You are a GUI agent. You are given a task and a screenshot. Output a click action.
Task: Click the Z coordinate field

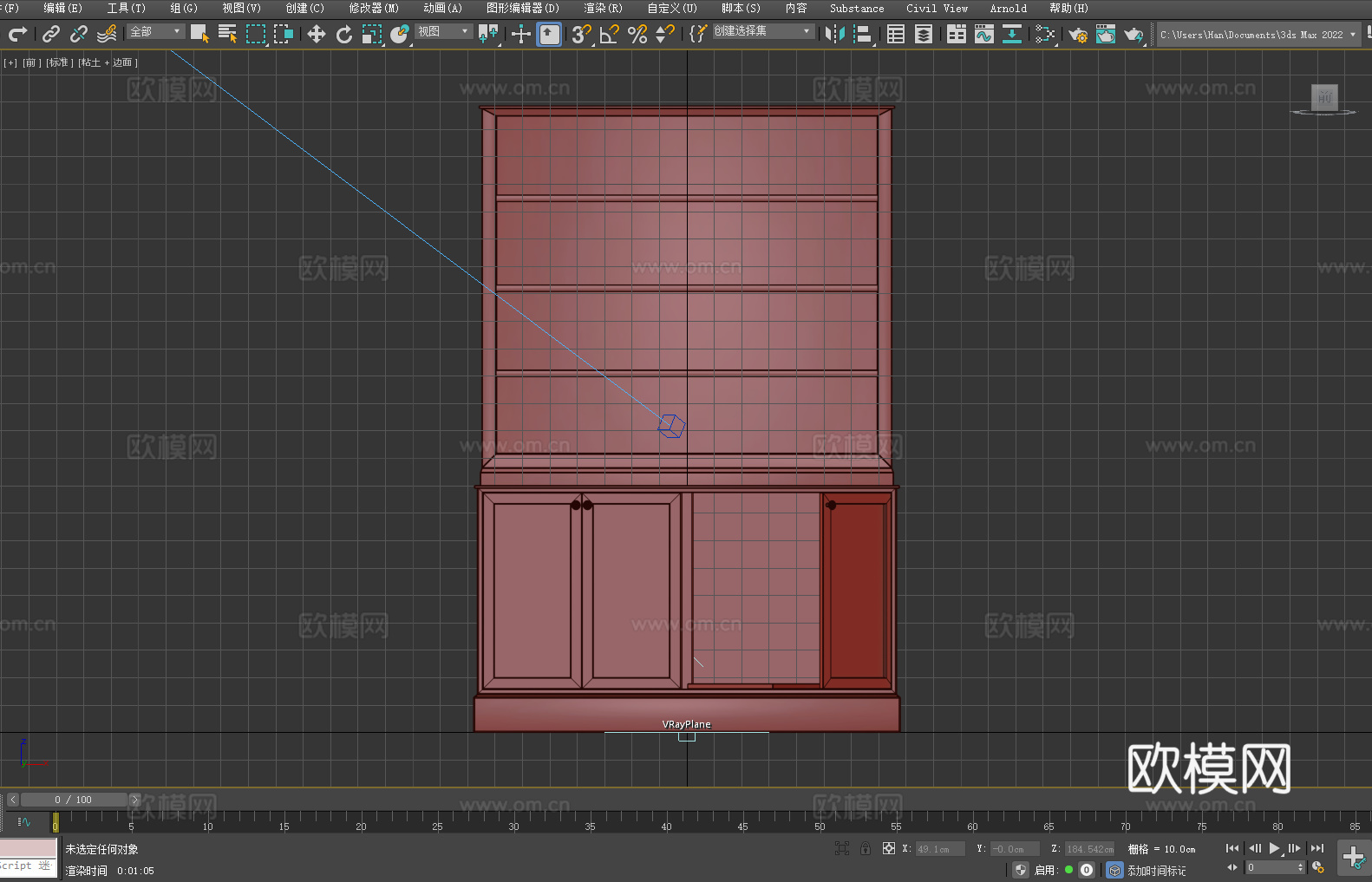[1089, 849]
